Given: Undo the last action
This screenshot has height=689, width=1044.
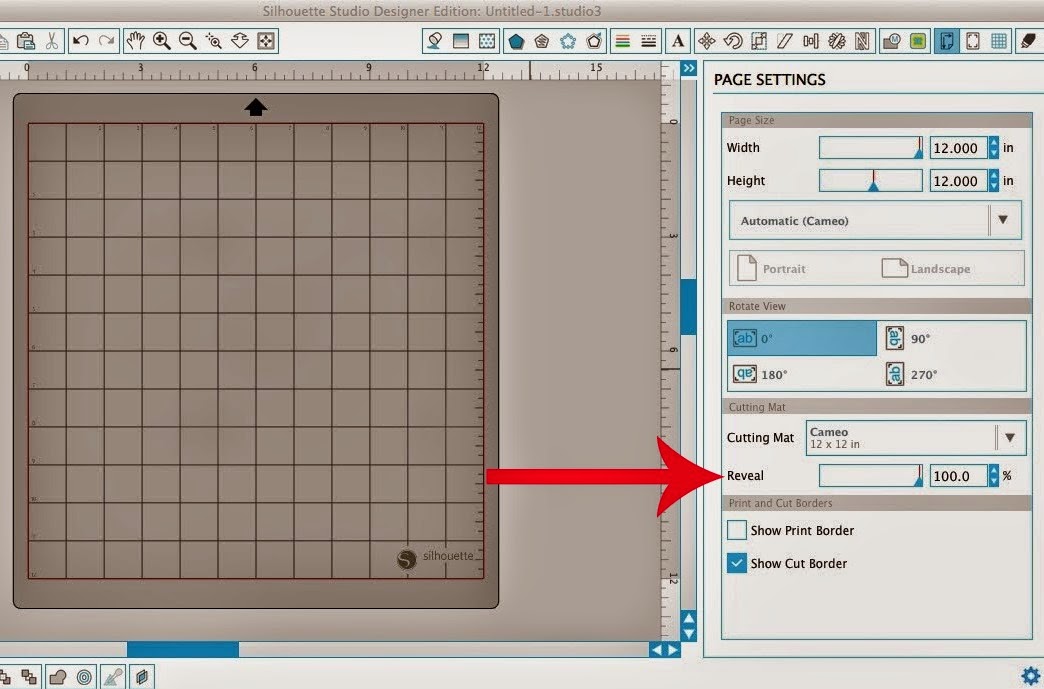Looking at the screenshot, I should click(x=81, y=41).
